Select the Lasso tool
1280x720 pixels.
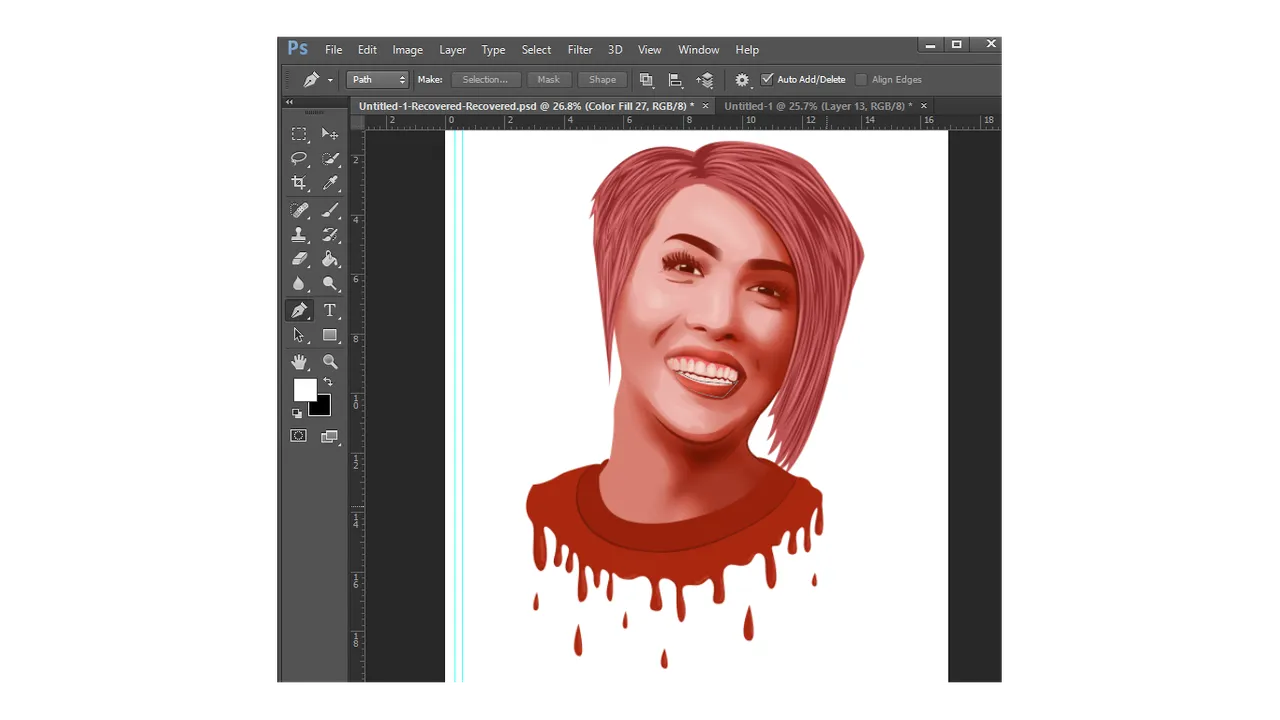tap(299, 158)
